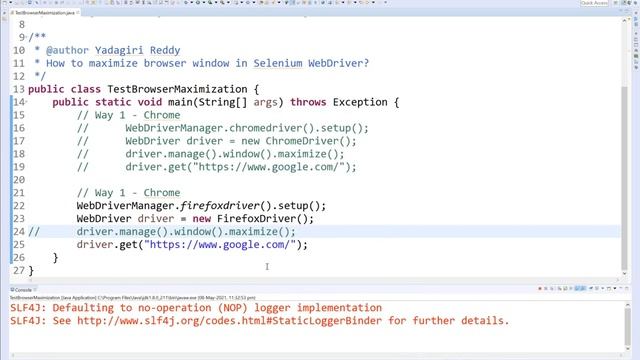The image size is (640, 360).
Task: Toggle Word Wrap in the Console toolbar
Action: point(571,289)
